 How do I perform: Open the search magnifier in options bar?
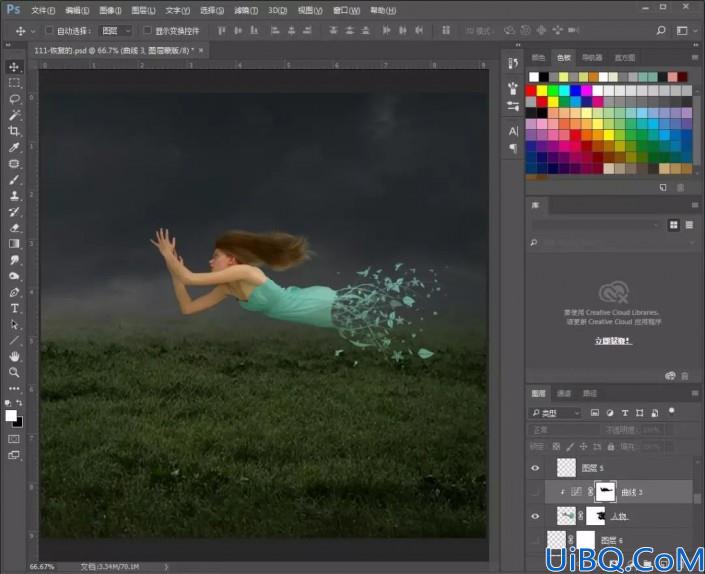click(x=661, y=30)
